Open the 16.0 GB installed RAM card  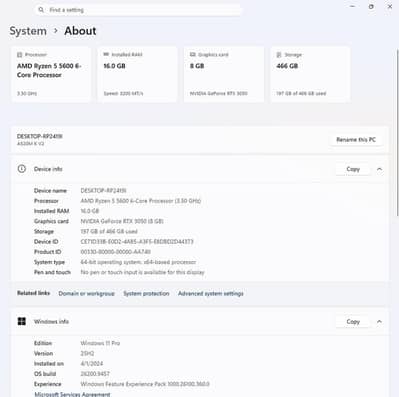coord(137,74)
